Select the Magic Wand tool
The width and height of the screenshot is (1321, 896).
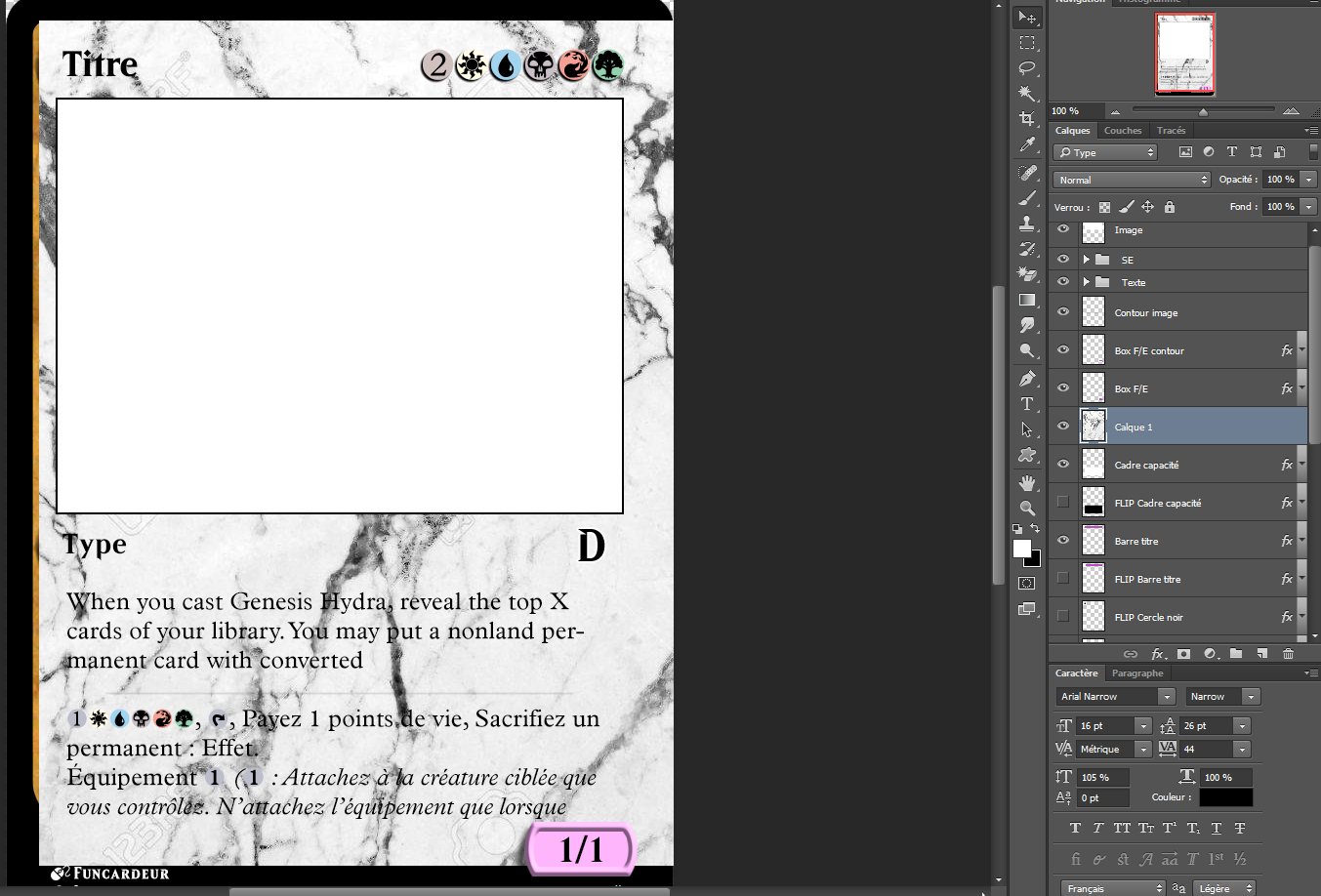point(1027,94)
